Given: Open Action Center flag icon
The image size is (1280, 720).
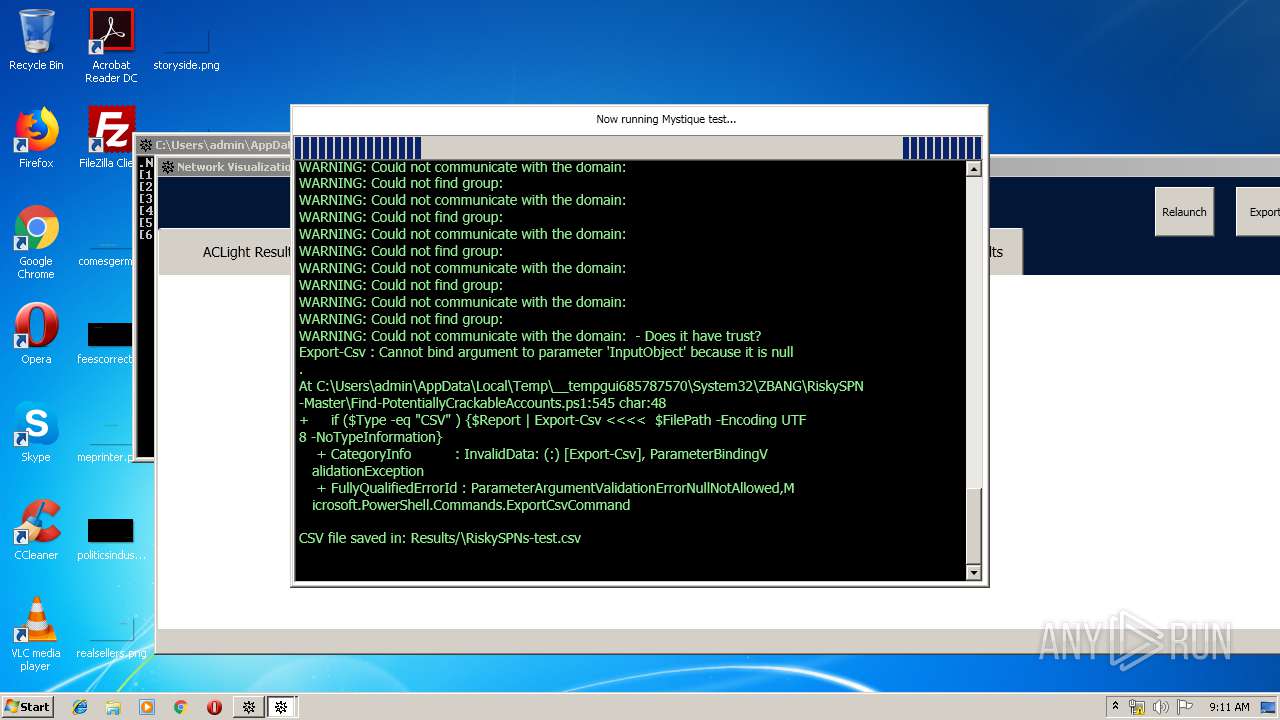Looking at the screenshot, I should tap(1184, 707).
